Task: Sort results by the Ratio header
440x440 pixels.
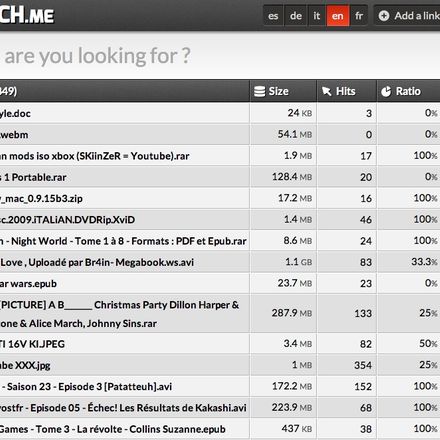Action: 409,91
